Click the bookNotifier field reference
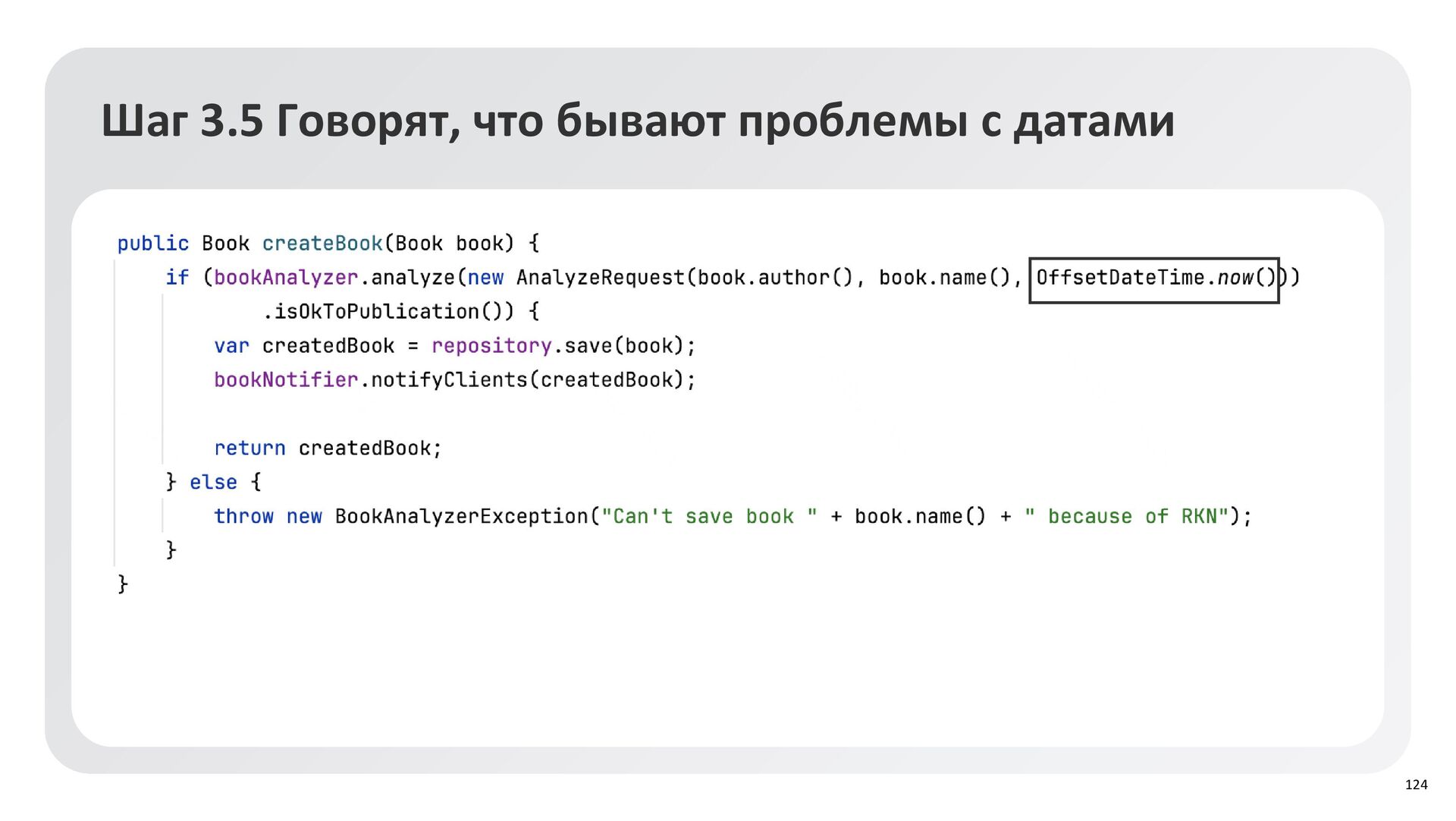The height and width of the screenshot is (821, 1456). tap(285, 380)
